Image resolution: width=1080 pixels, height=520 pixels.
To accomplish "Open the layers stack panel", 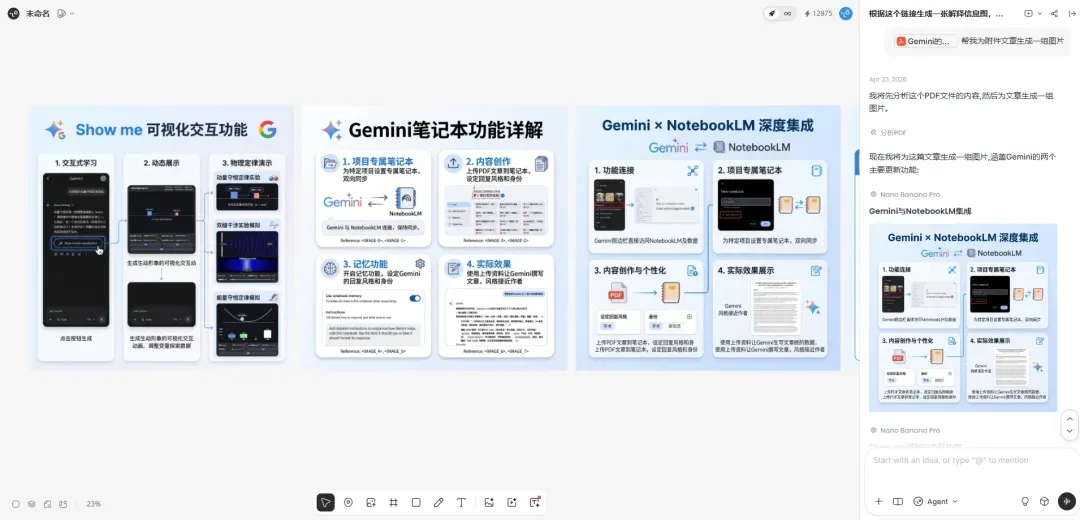I will (x=32, y=504).
